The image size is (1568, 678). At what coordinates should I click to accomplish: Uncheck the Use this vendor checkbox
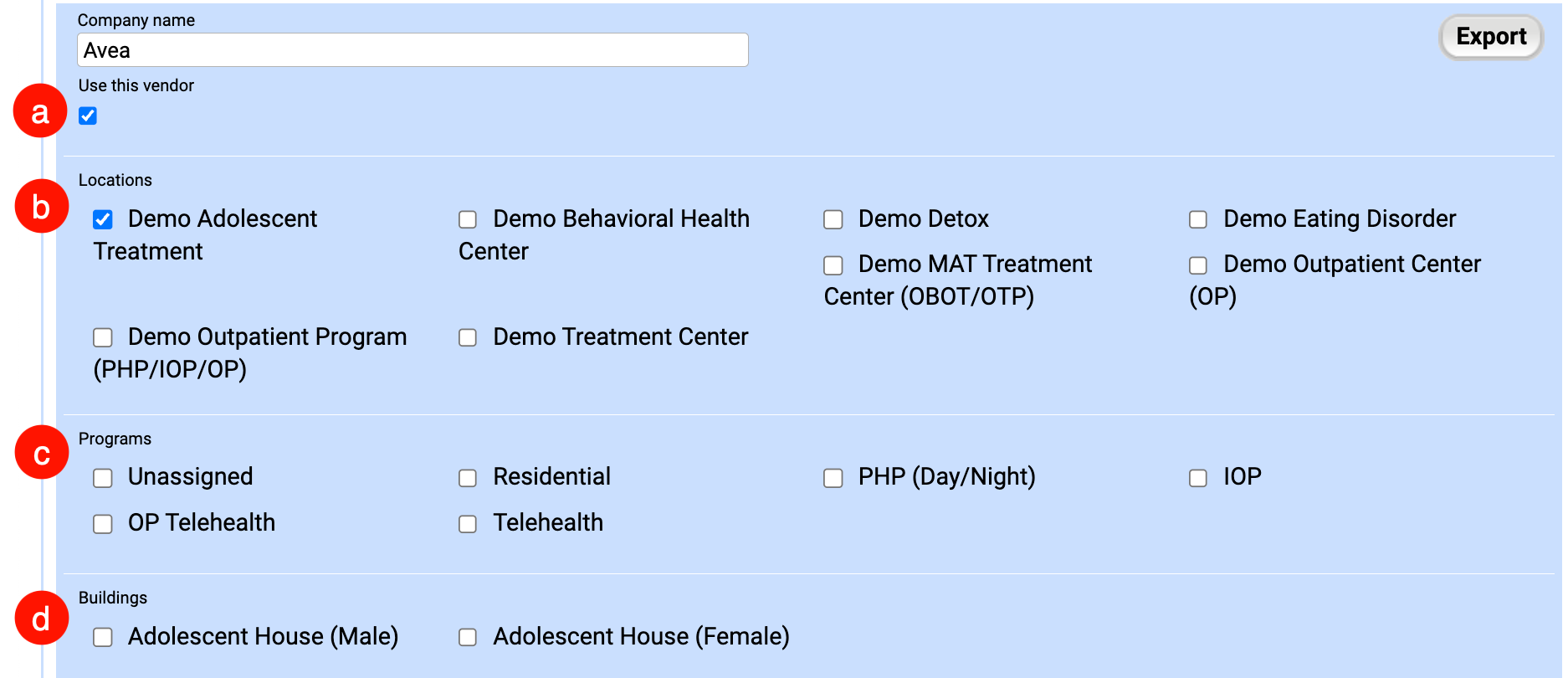[88, 116]
